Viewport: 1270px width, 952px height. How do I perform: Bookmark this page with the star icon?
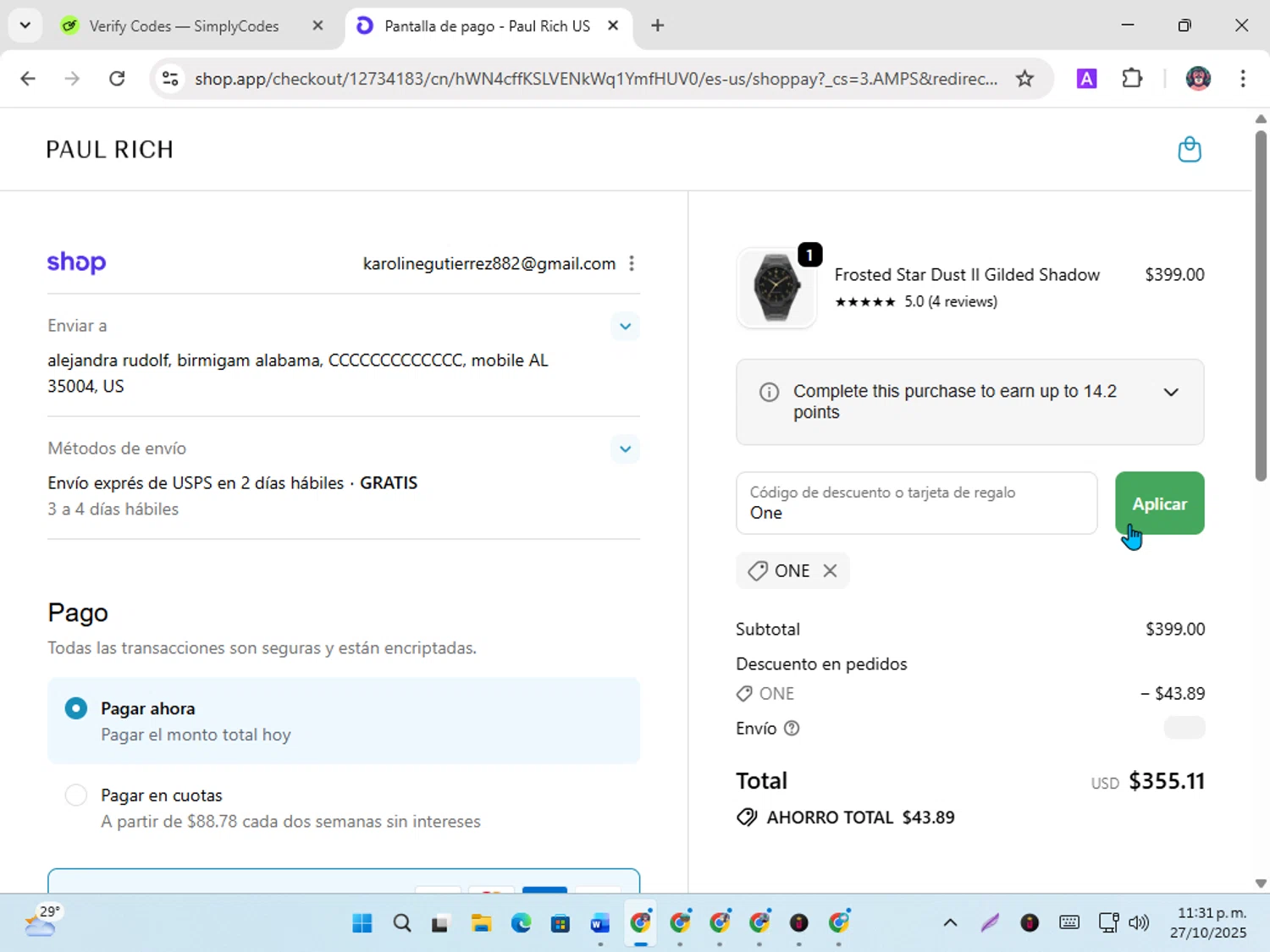point(1024,79)
